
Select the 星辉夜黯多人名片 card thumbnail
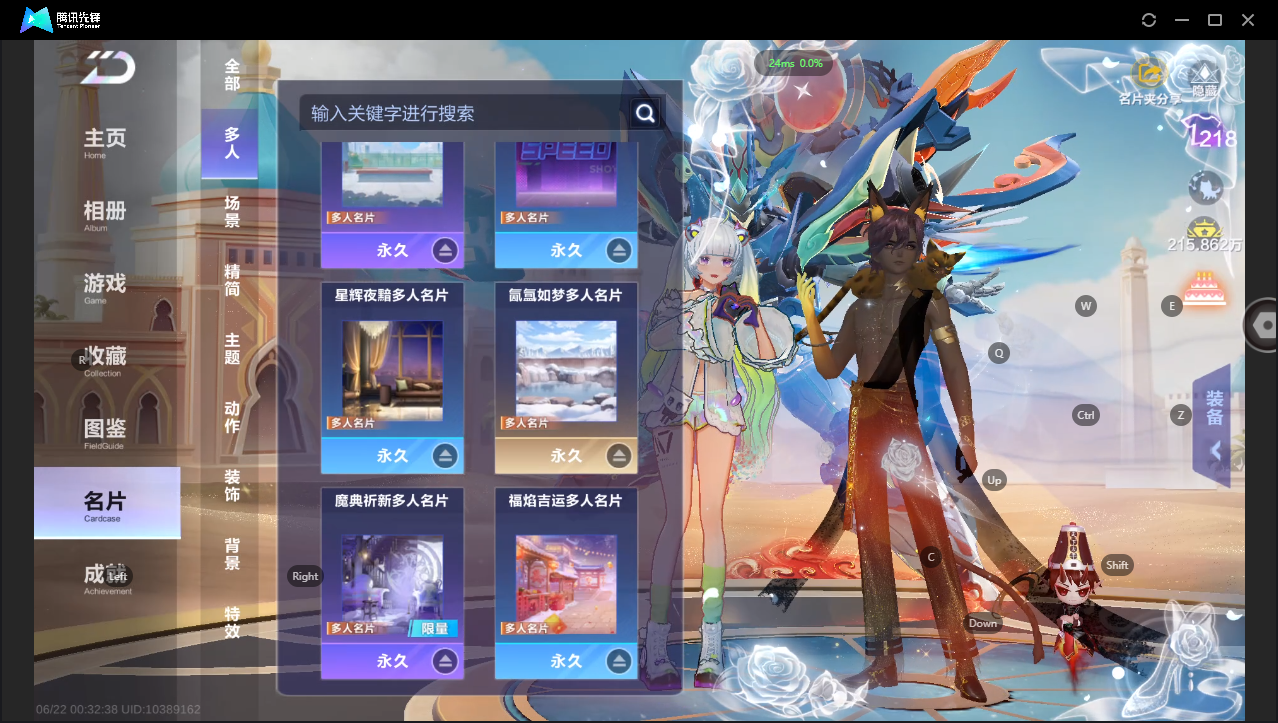392,370
